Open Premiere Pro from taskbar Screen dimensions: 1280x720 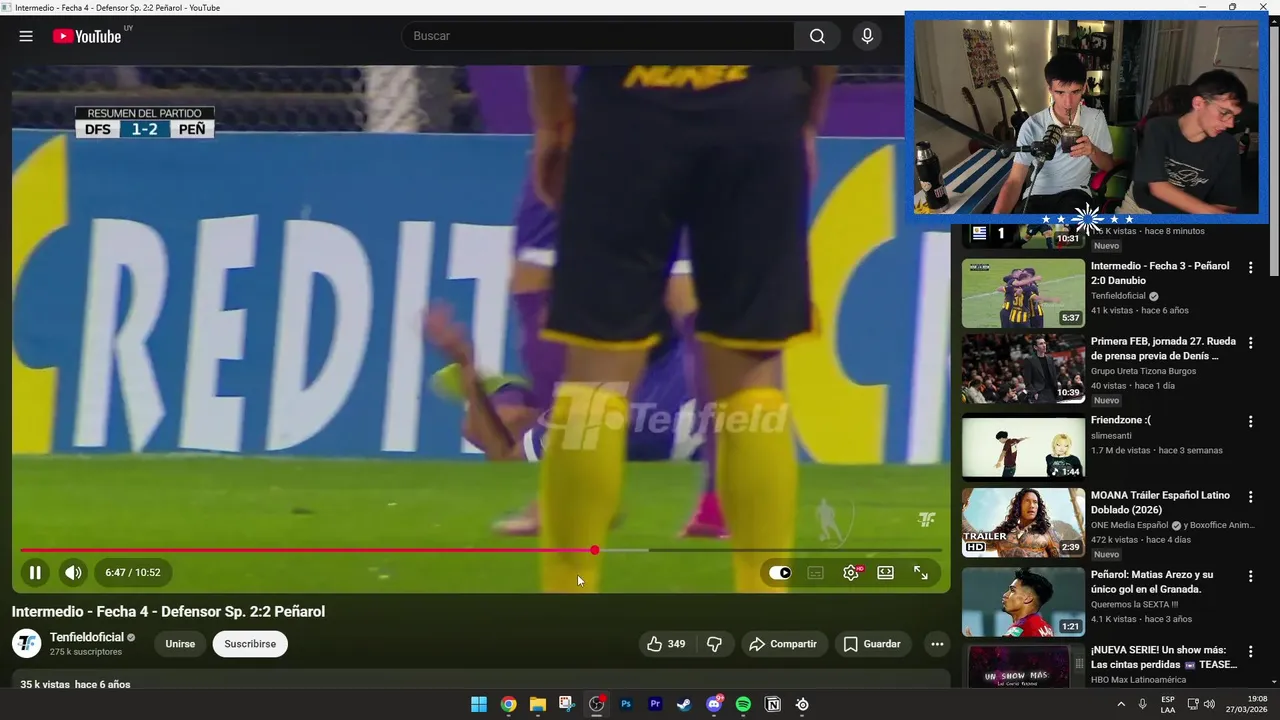click(x=655, y=704)
